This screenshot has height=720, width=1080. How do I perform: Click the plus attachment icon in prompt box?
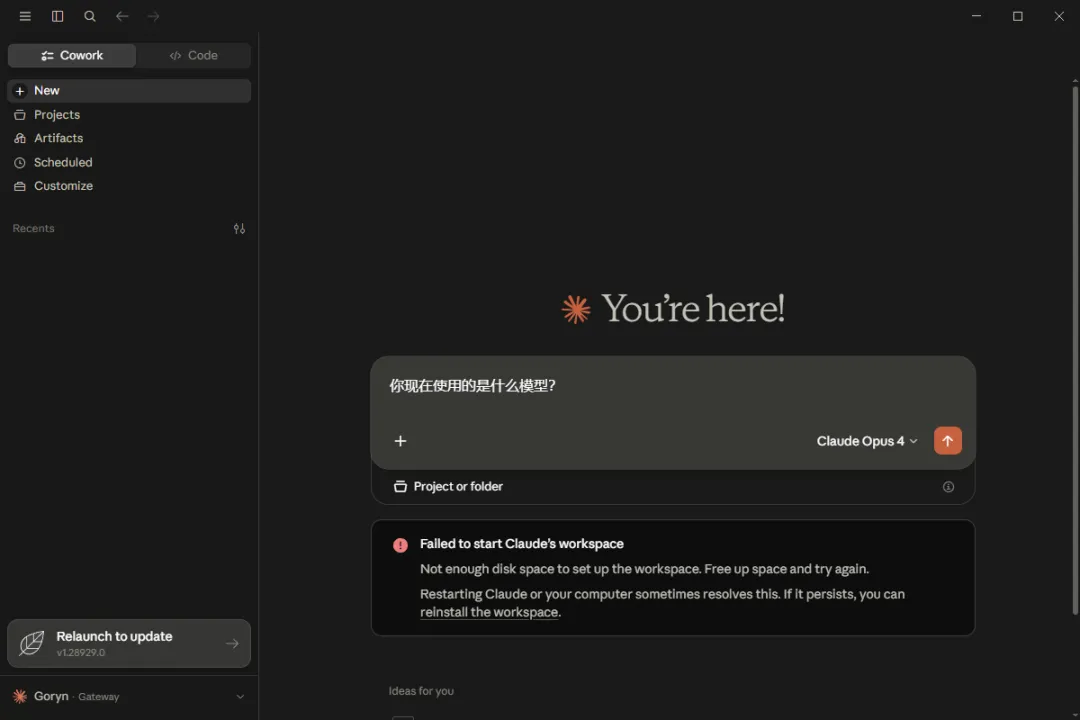pyautogui.click(x=400, y=440)
